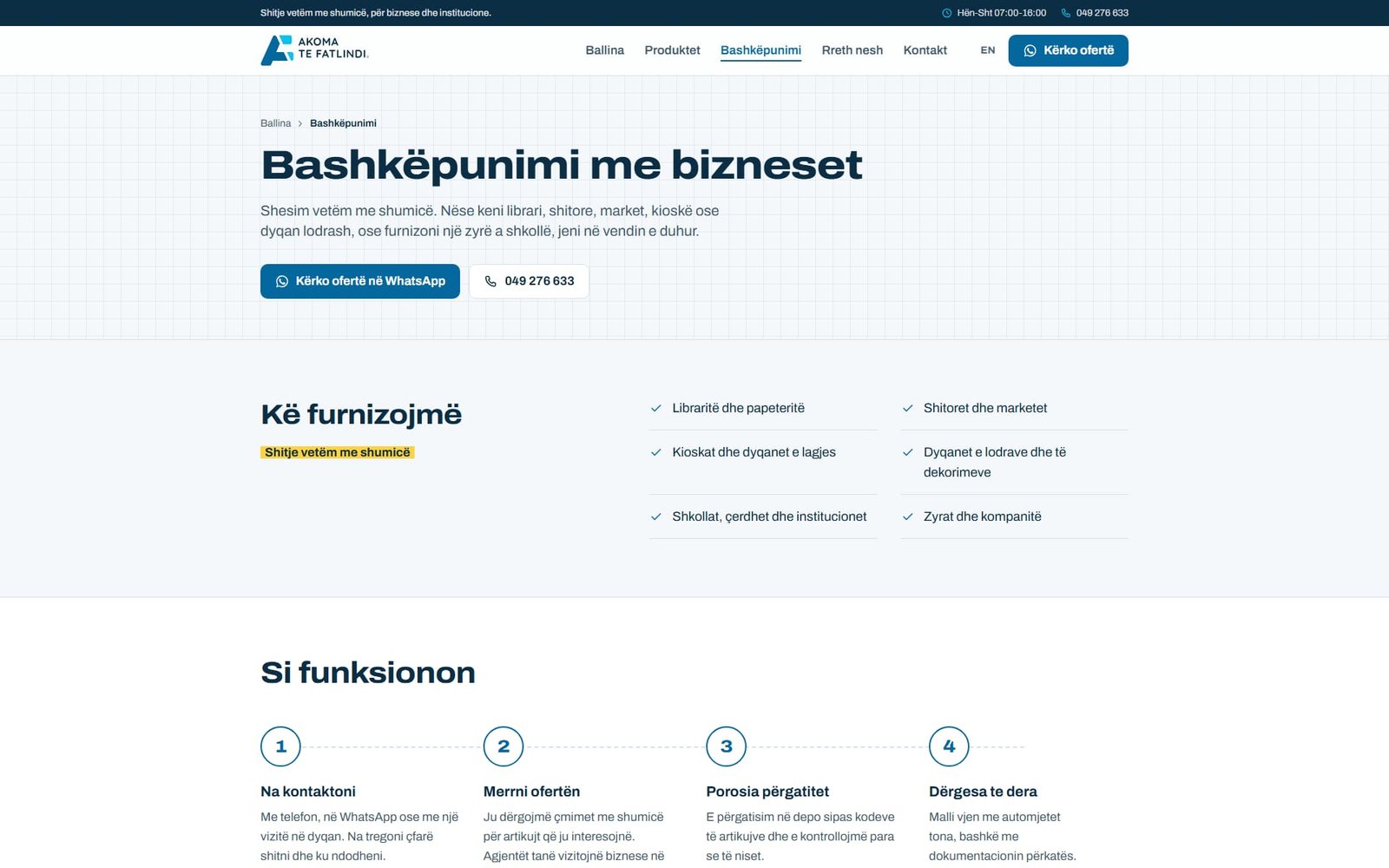Click the step 2 circle
The height and width of the screenshot is (868, 1389).
point(504,746)
